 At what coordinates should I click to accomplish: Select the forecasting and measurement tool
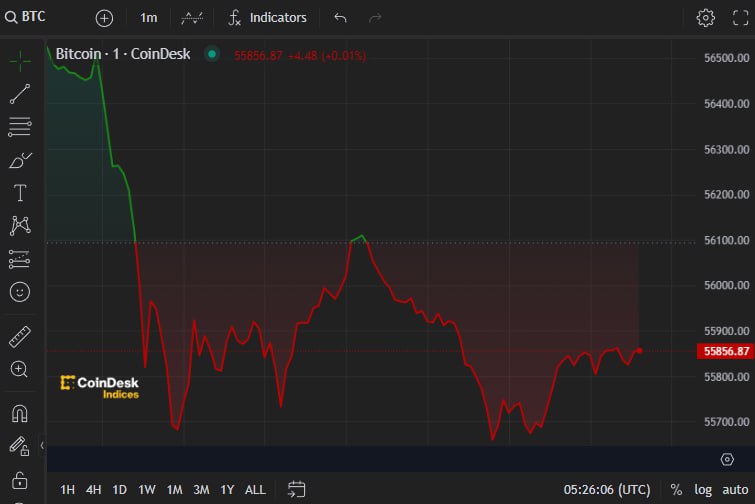20,259
